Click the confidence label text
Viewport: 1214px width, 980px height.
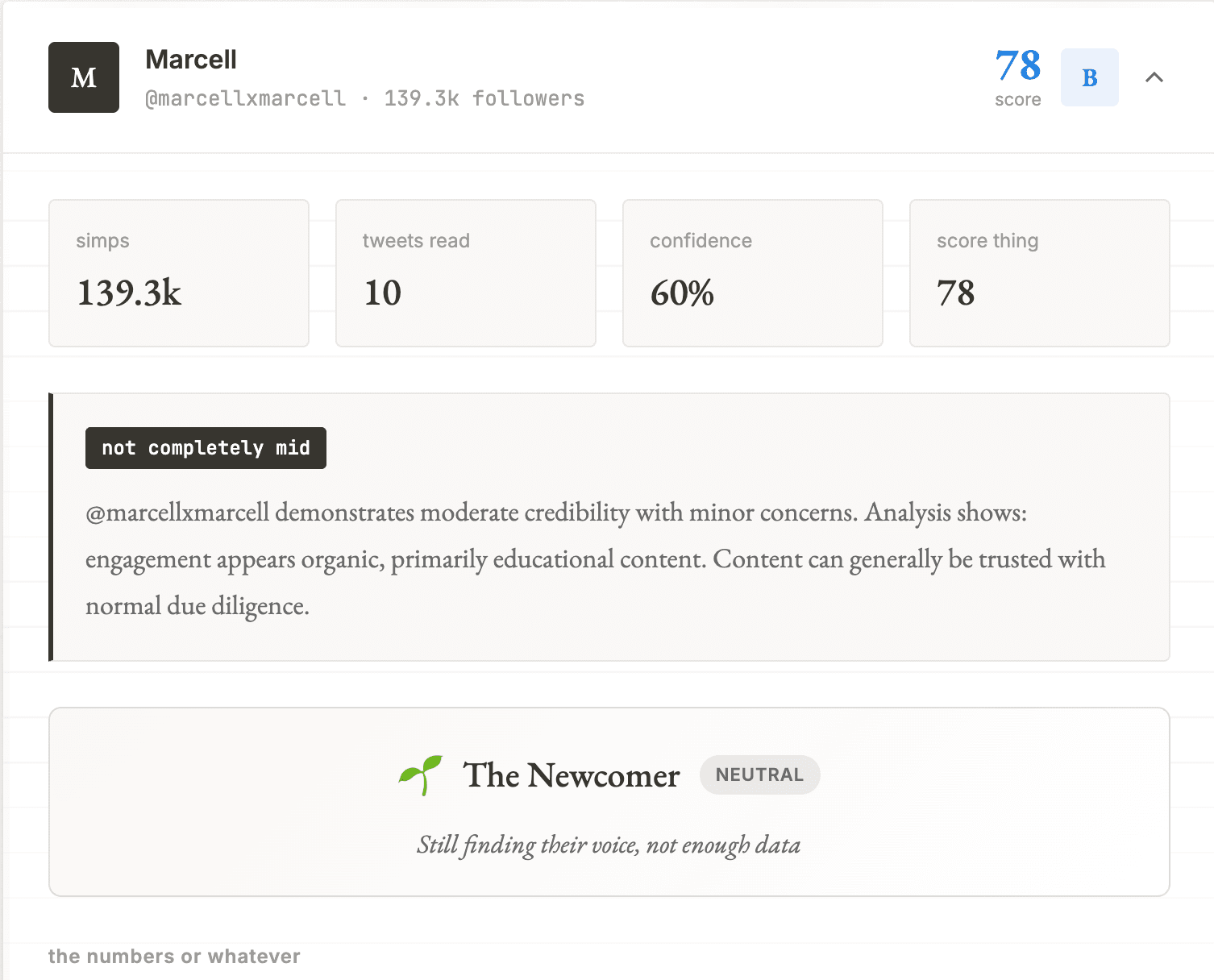click(x=701, y=241)
